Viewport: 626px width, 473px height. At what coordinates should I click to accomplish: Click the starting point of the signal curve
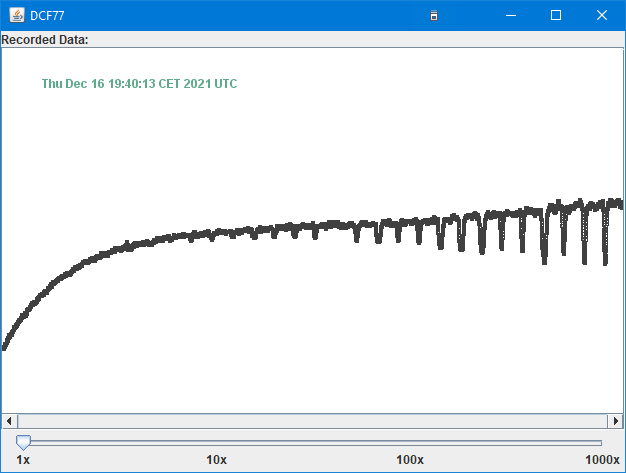[4, 347]
